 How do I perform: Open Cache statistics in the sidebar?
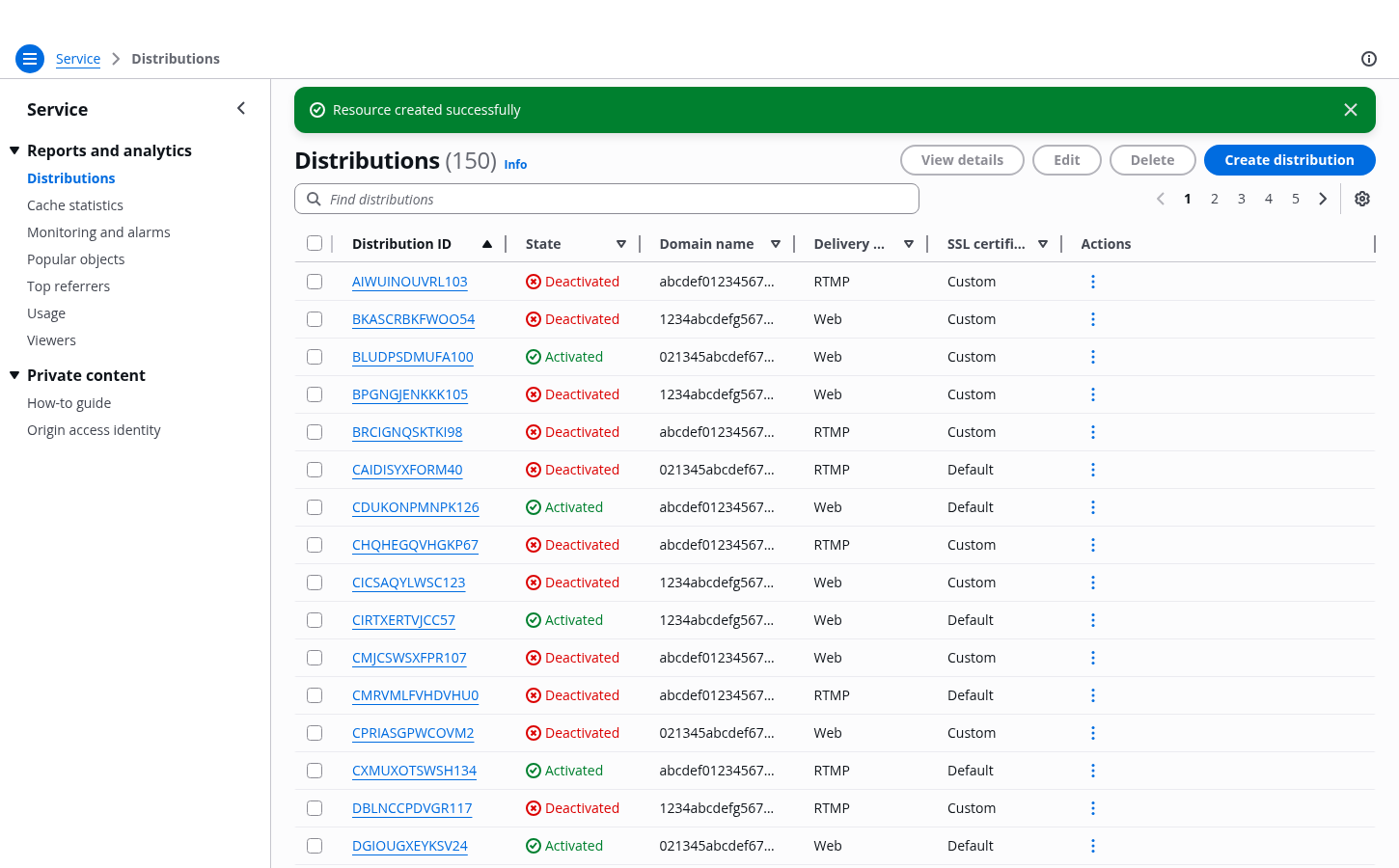click(x=75, y=205)
